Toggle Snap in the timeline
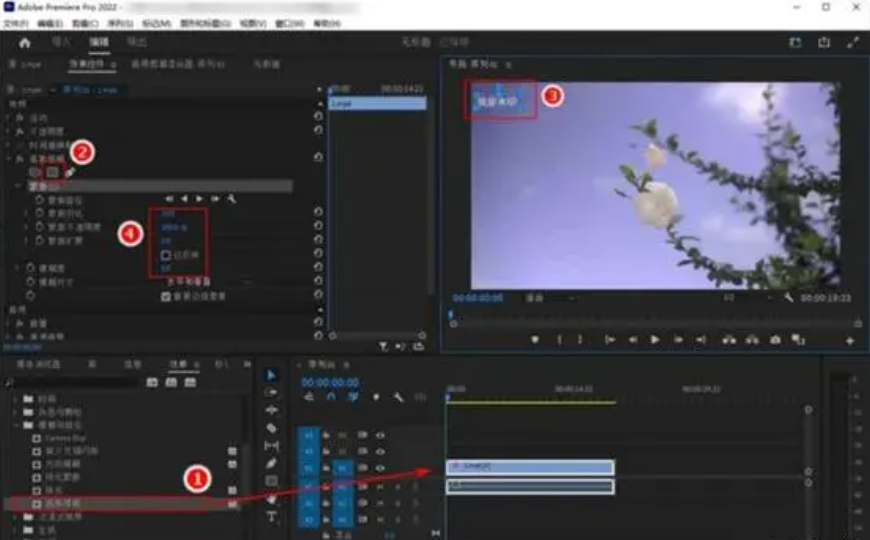Viewport: 870px width, 540px height. [331, 397]
